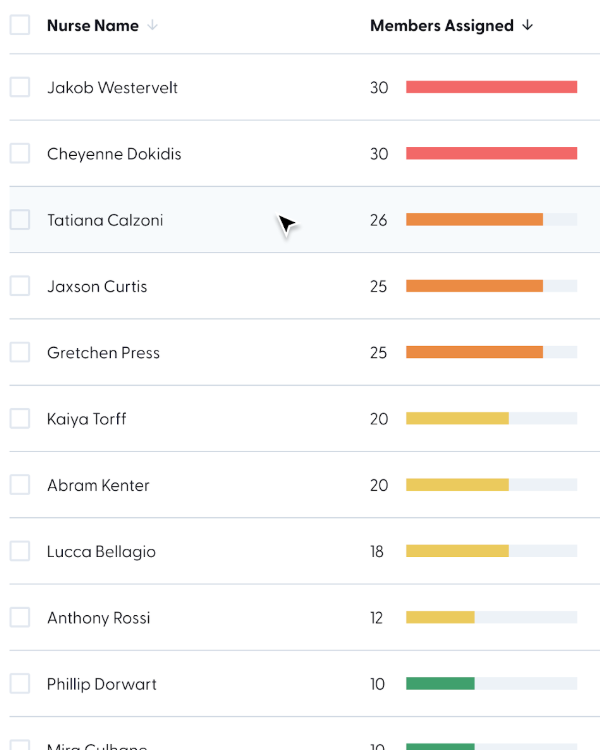Check the box for Jakob Westervelt

pos(20,87)
